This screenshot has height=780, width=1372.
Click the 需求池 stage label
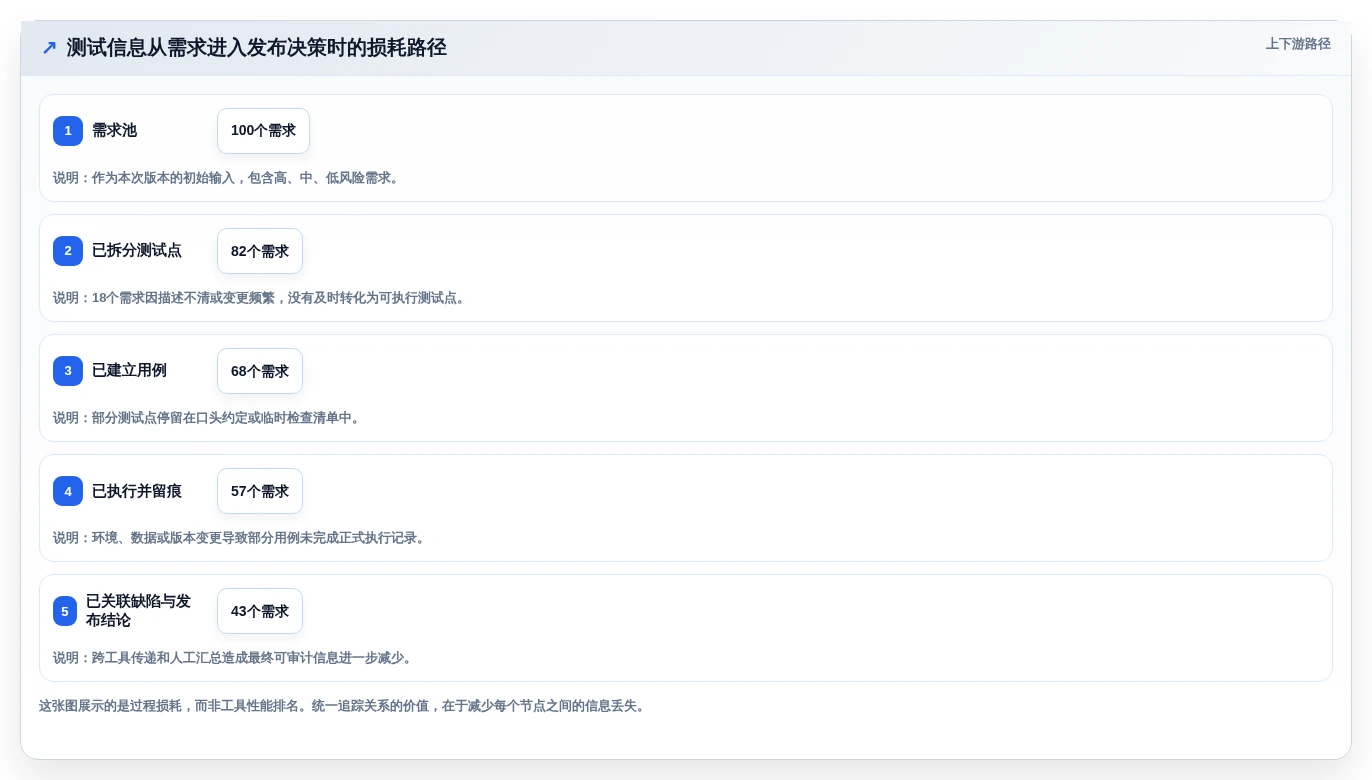[x=114, y=131]
